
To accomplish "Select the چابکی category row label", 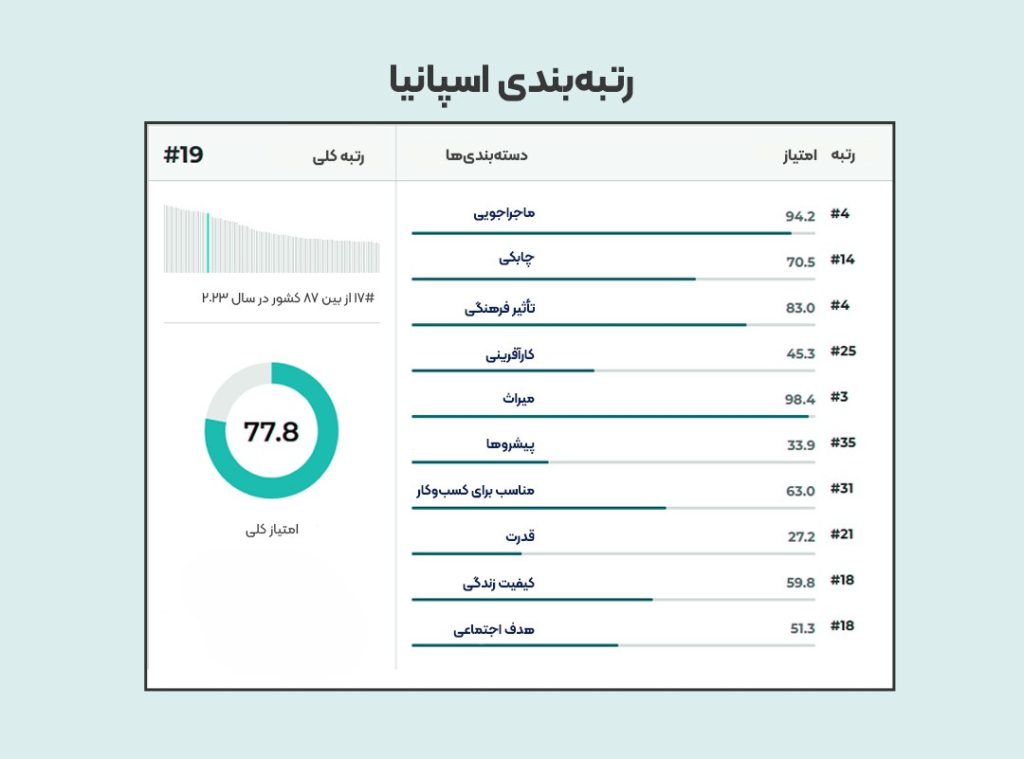I will tap(516, 259).
